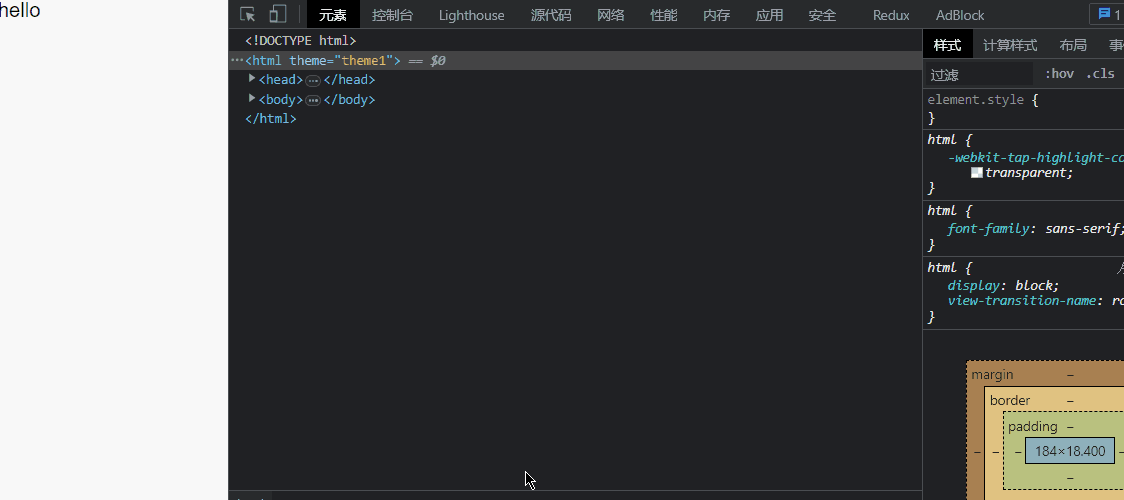1124x500 pixels.
Task: Open the 计算样式 sub-tab
Action: click(1009, 45)
